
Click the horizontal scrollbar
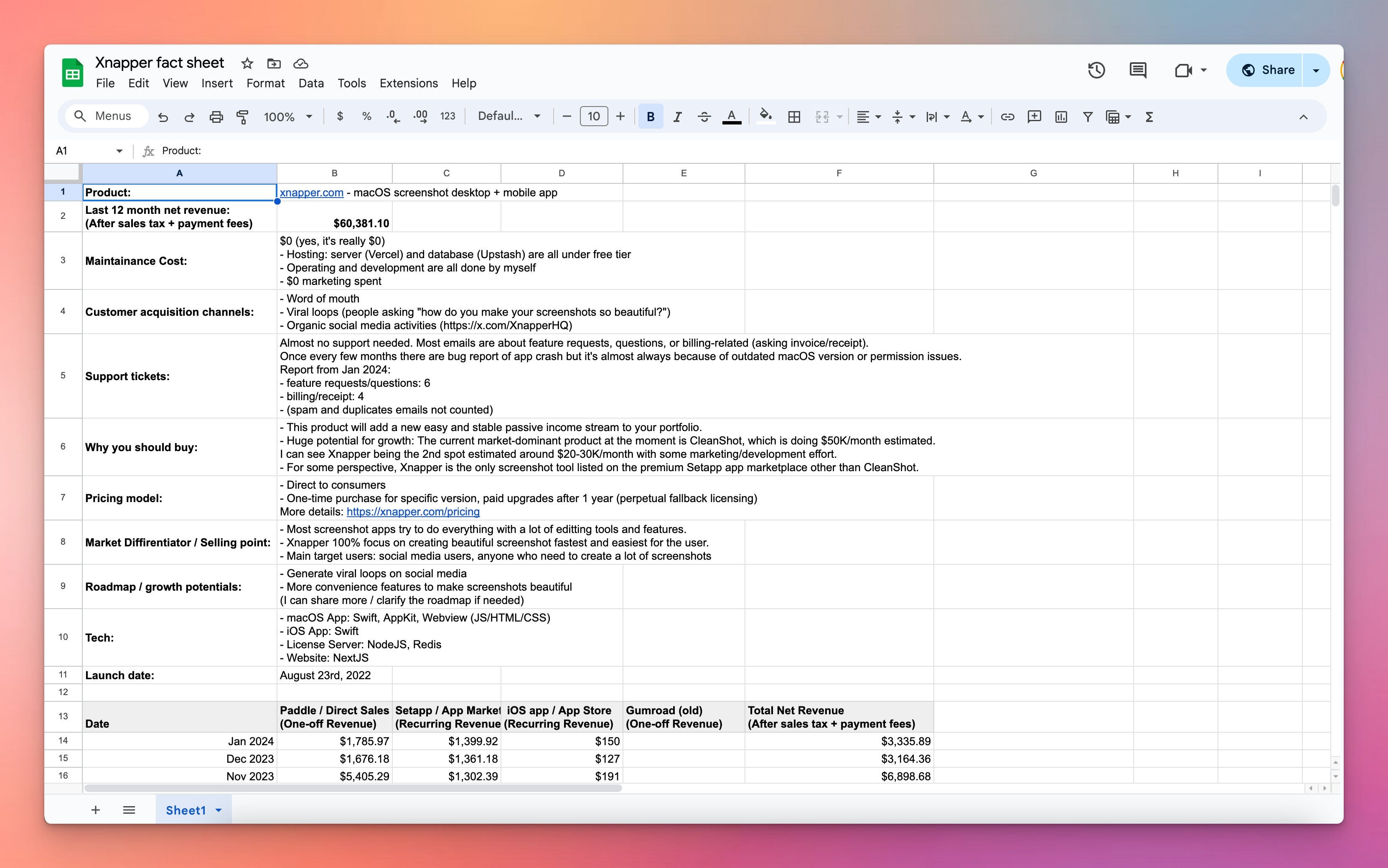353,788
